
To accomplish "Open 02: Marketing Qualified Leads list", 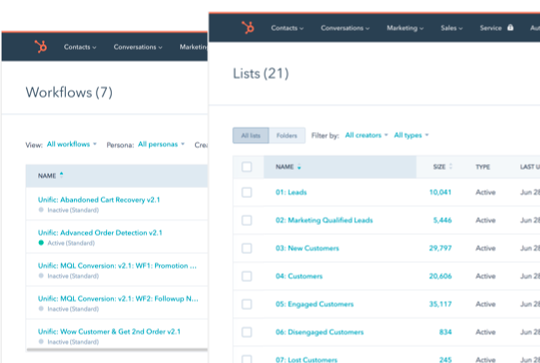I will point(324,220).
